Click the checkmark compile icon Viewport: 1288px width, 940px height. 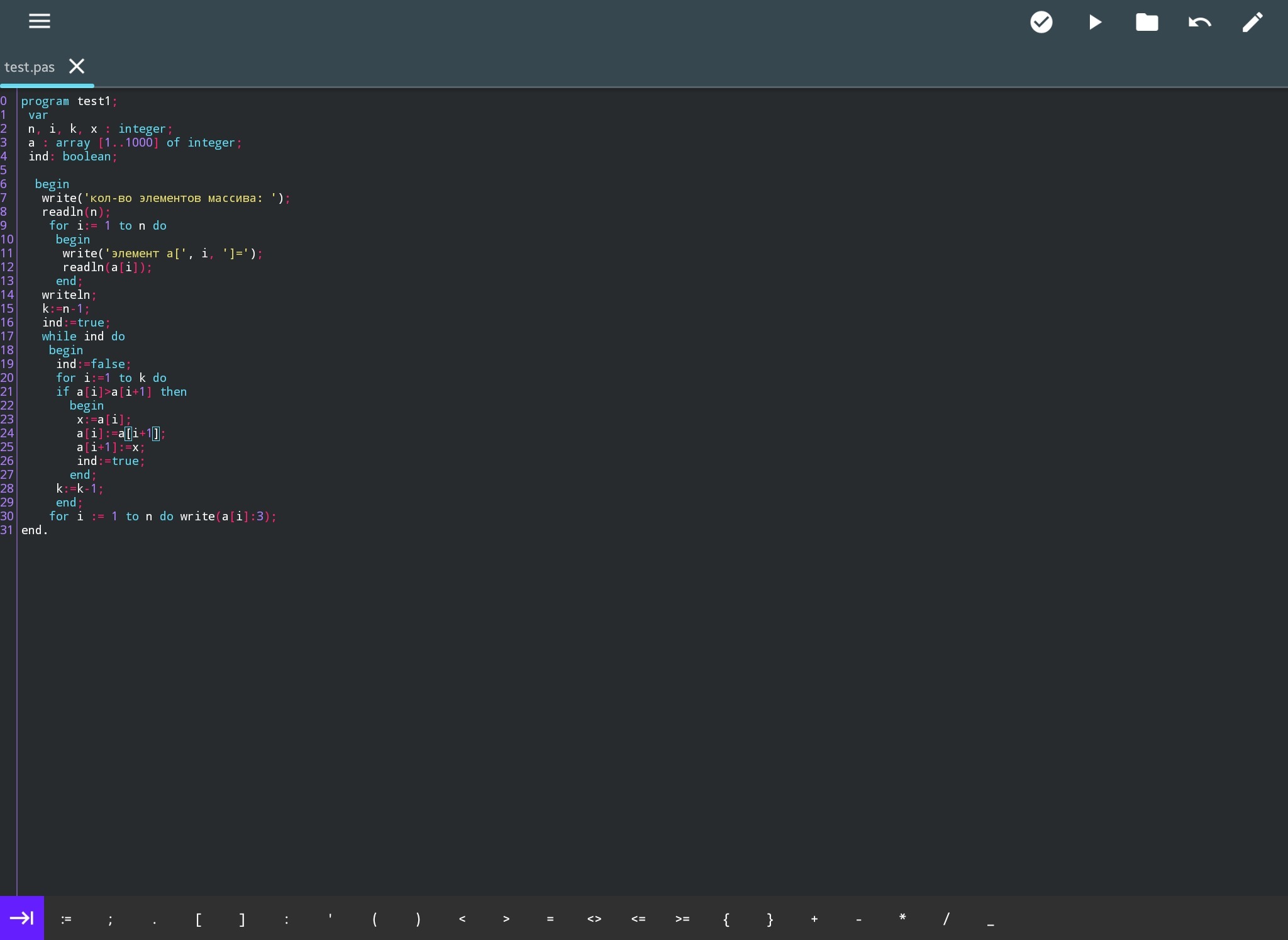coord(1041,22)
